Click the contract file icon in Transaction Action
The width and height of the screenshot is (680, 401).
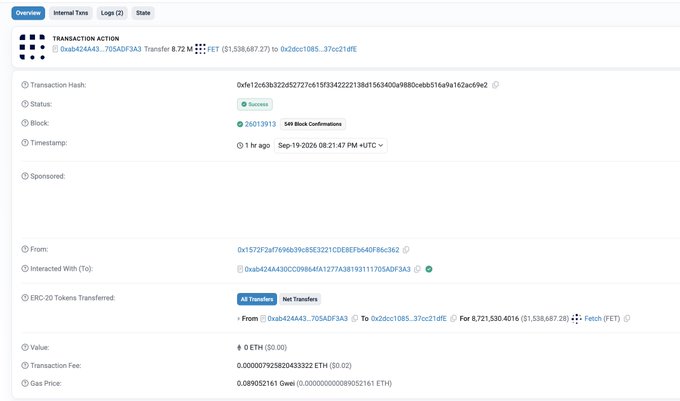55,49
